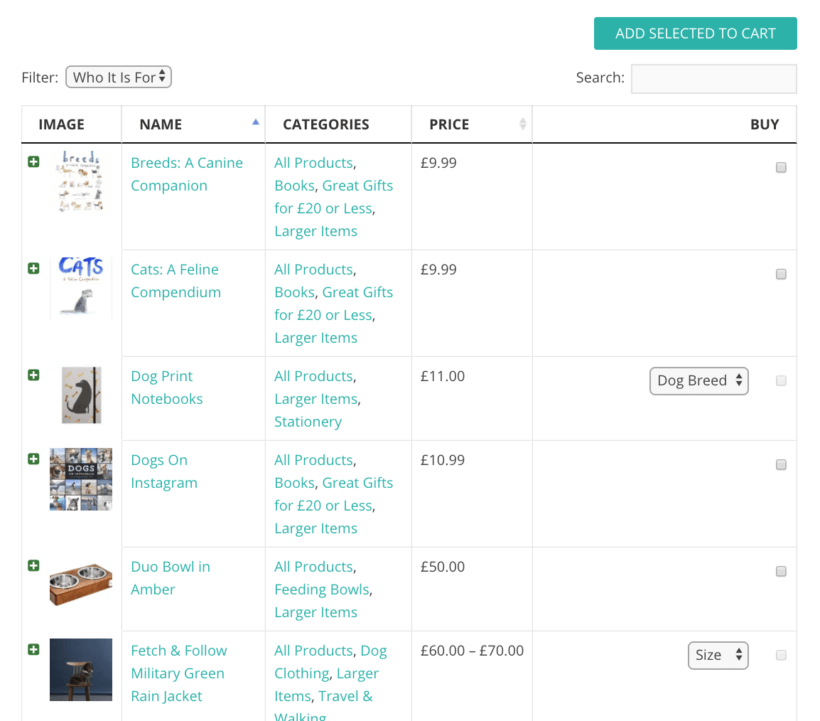Click the plus icon next to Duo Bowl in Amber
The height and width of the screenshot is (721, 820).
(33, 565)
